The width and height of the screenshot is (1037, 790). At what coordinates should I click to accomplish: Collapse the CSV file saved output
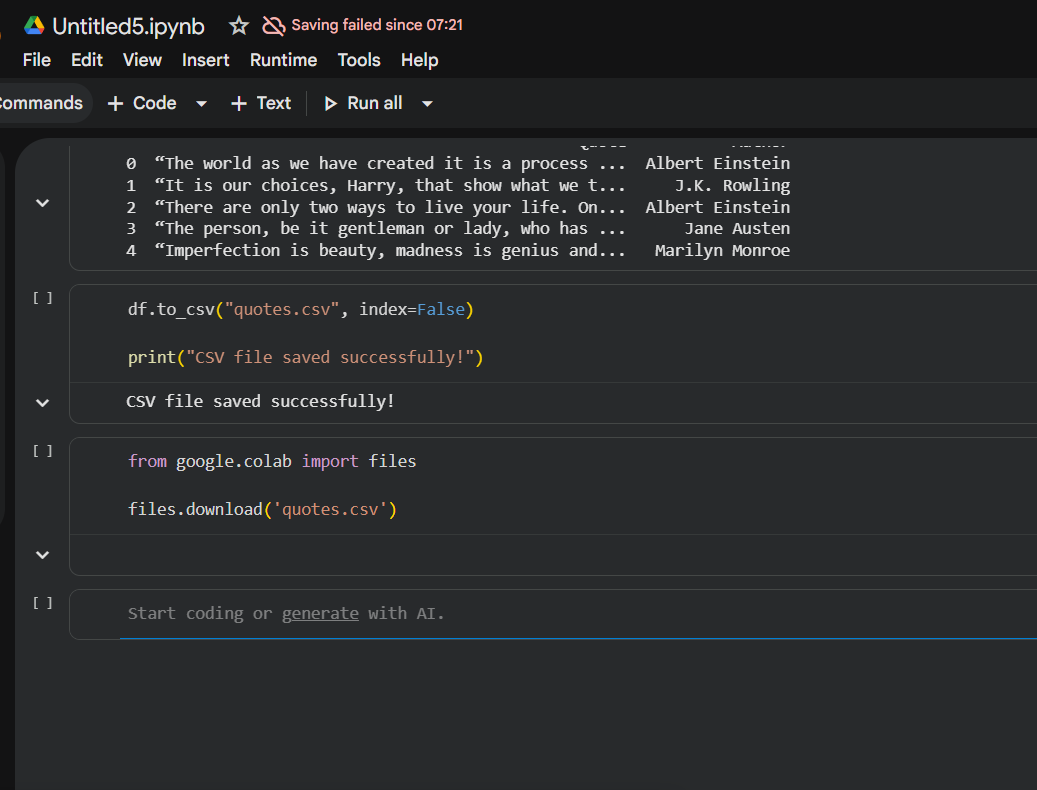pyautogui.click(x=42, y=403)
